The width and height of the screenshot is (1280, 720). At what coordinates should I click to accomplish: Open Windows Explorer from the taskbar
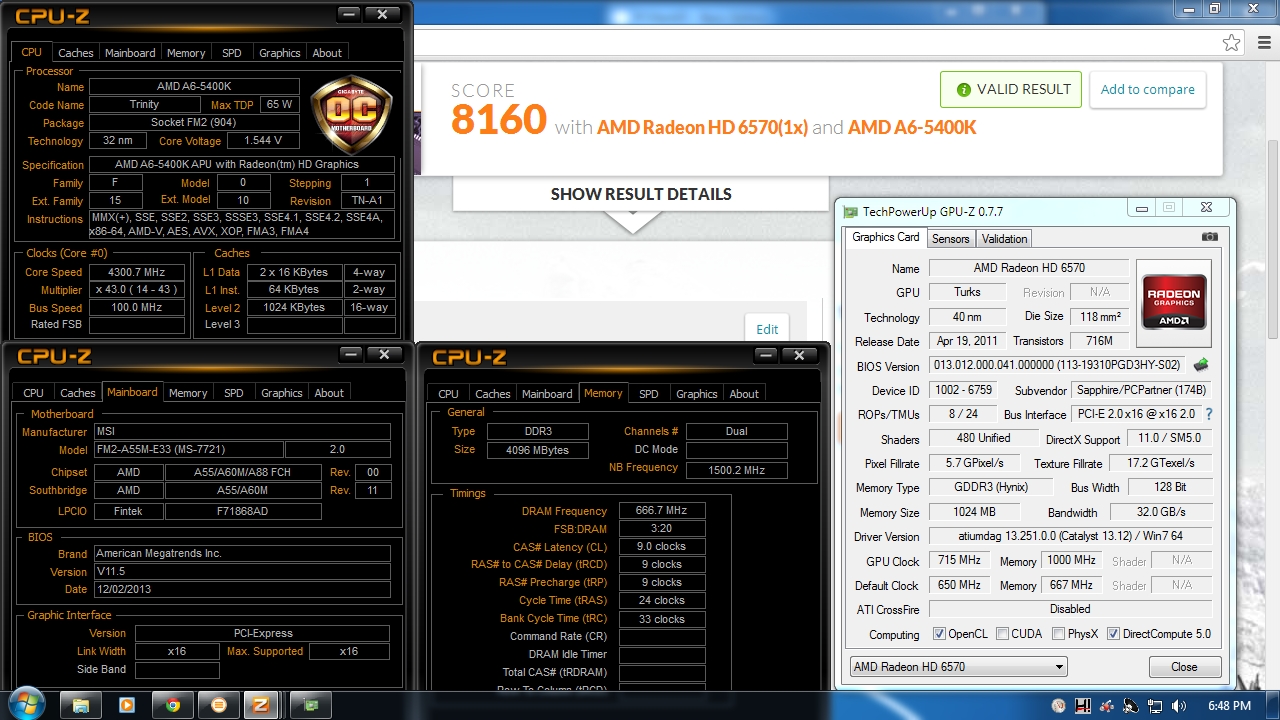coord(82,705)
